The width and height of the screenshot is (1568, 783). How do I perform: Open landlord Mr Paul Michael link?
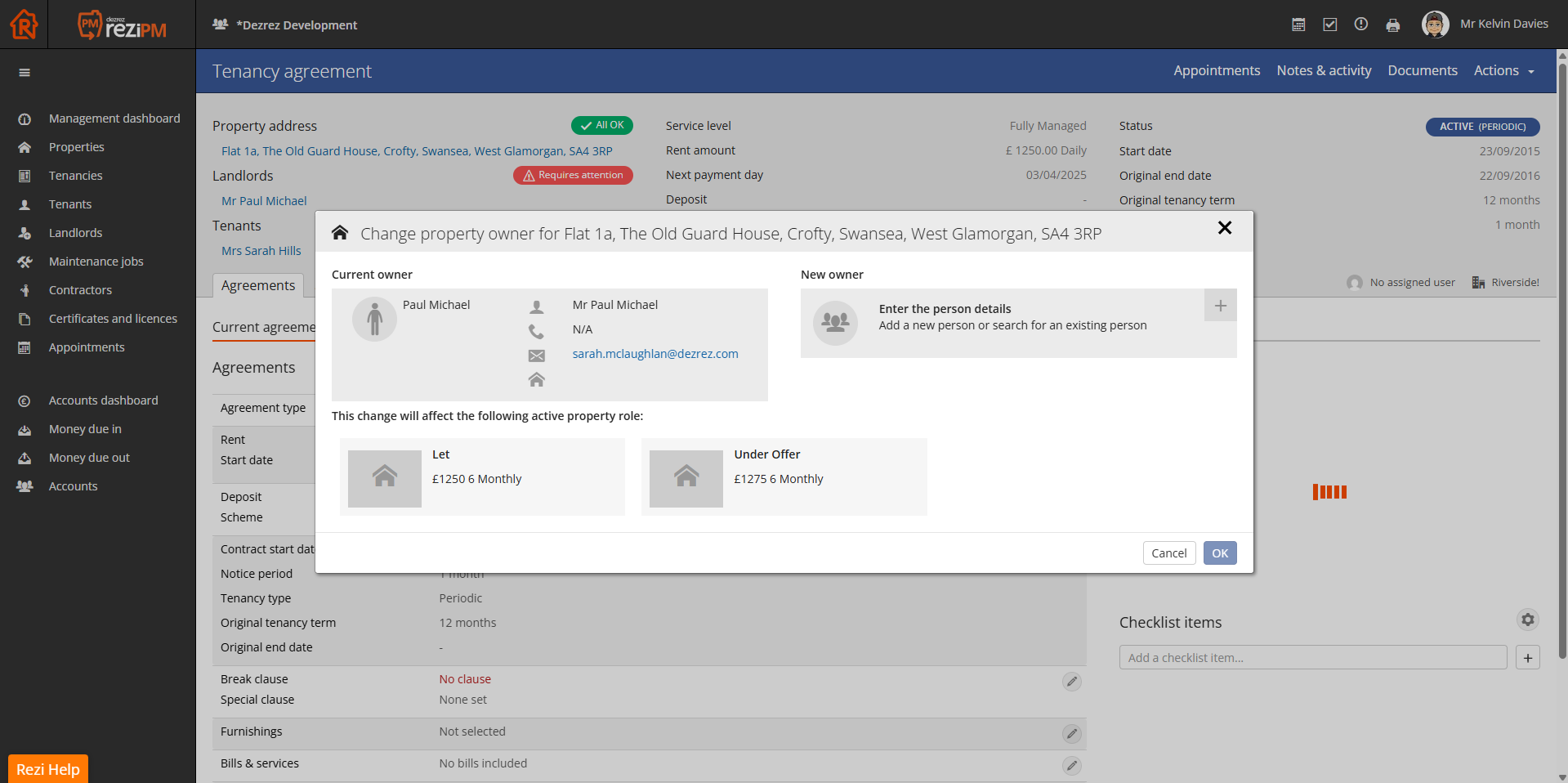click(264, 201)
